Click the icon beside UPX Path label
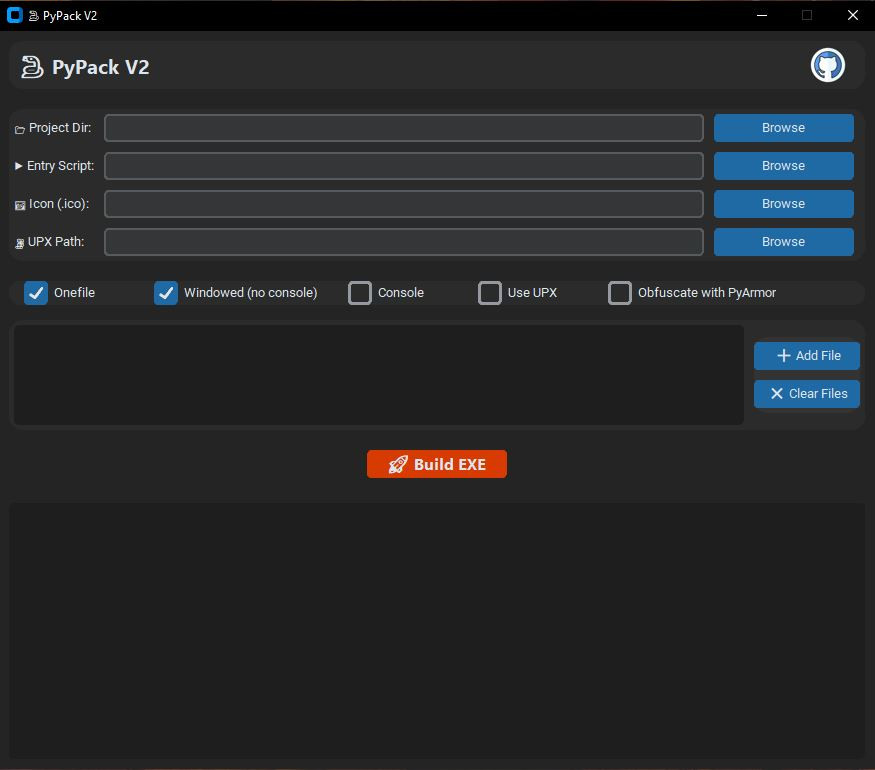 point(20,243)
